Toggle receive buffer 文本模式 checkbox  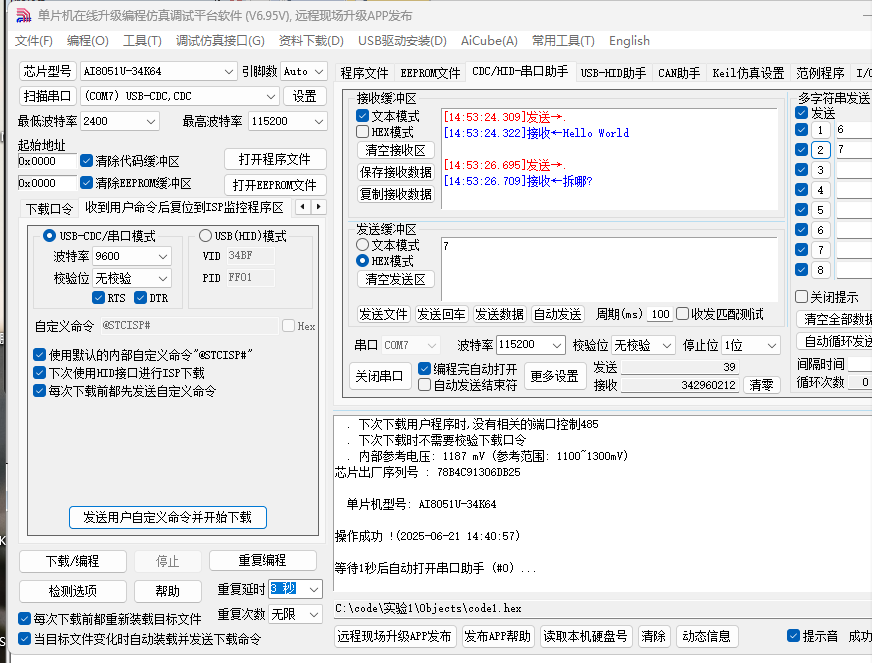362,115
